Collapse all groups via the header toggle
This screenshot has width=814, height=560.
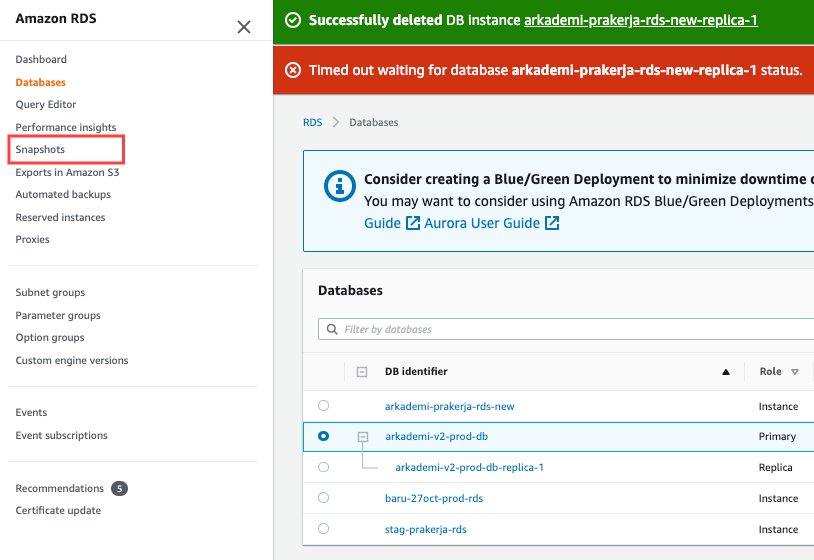pyautogui.click(x=362, y=372)
